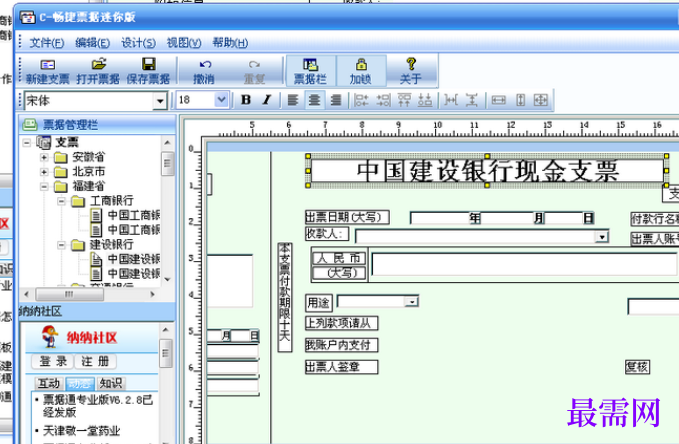Click the tree vertical scrollbar down arrow
Viewport: 679px width, 444px height.
point(167,280)
